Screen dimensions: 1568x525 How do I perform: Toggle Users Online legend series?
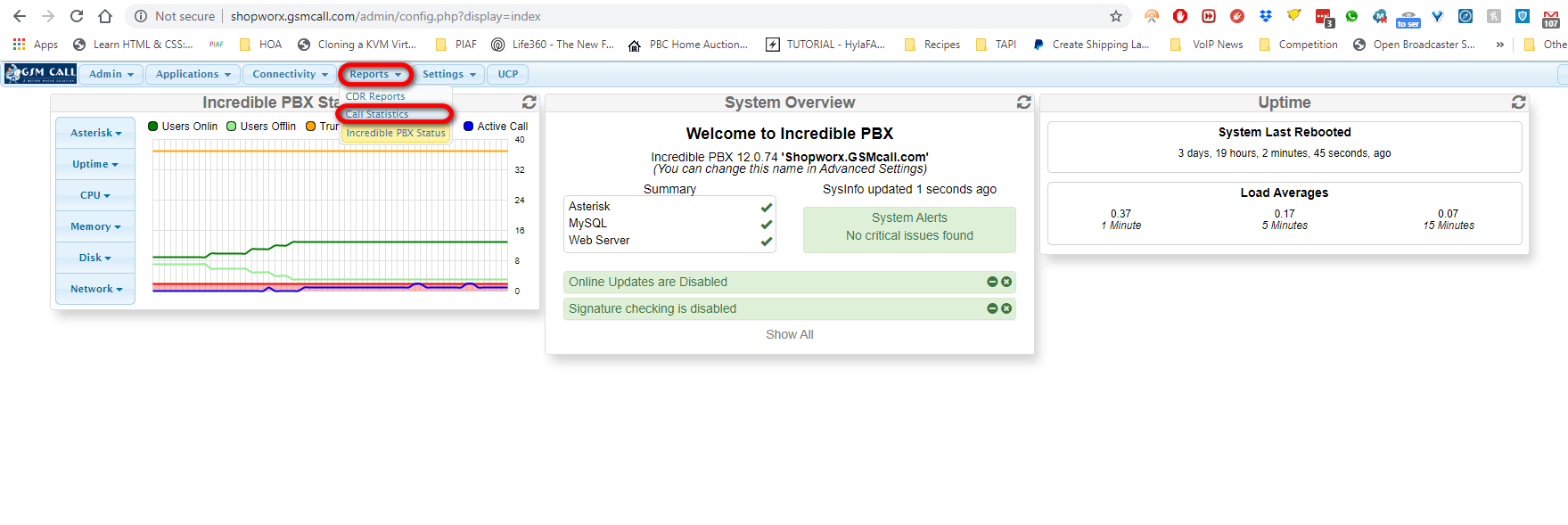tap(183, 127)
